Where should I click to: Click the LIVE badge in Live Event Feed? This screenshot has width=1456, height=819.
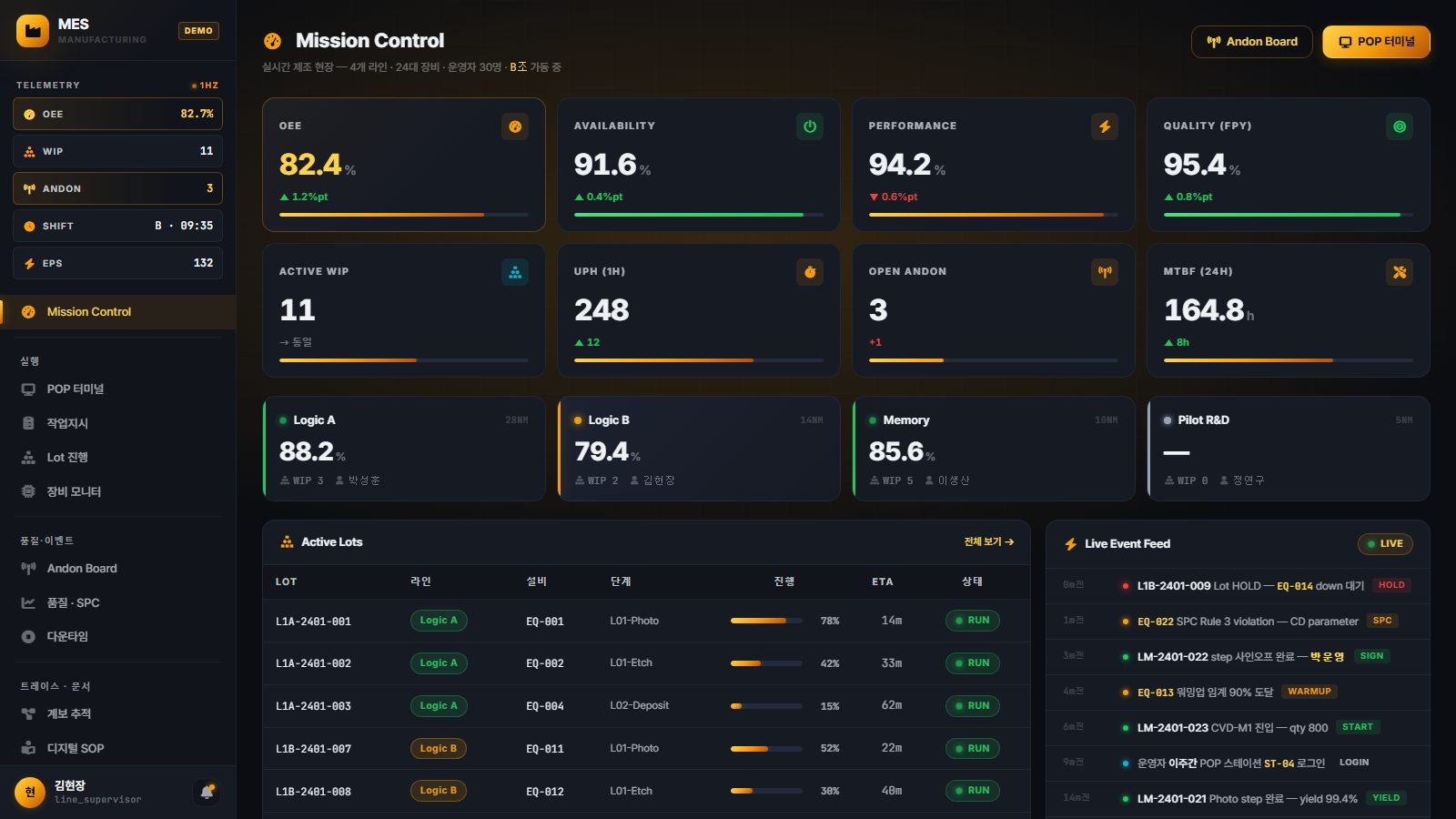(1385, 544)
